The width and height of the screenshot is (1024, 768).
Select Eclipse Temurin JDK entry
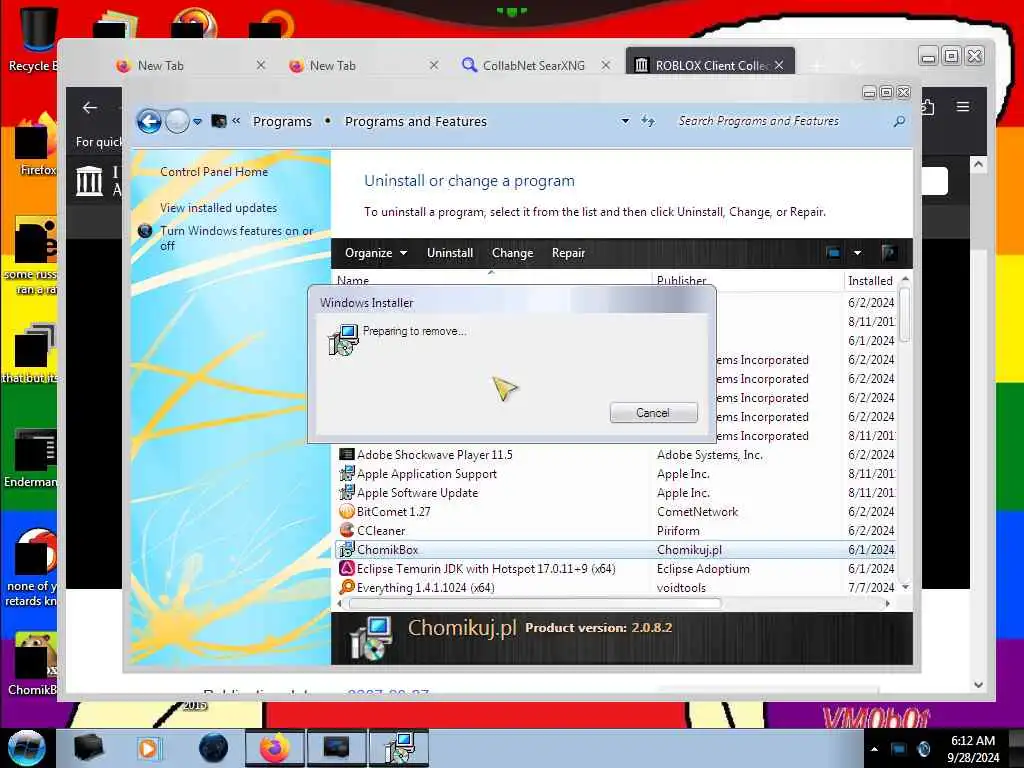pyautogui.click(x=615, y=568)
